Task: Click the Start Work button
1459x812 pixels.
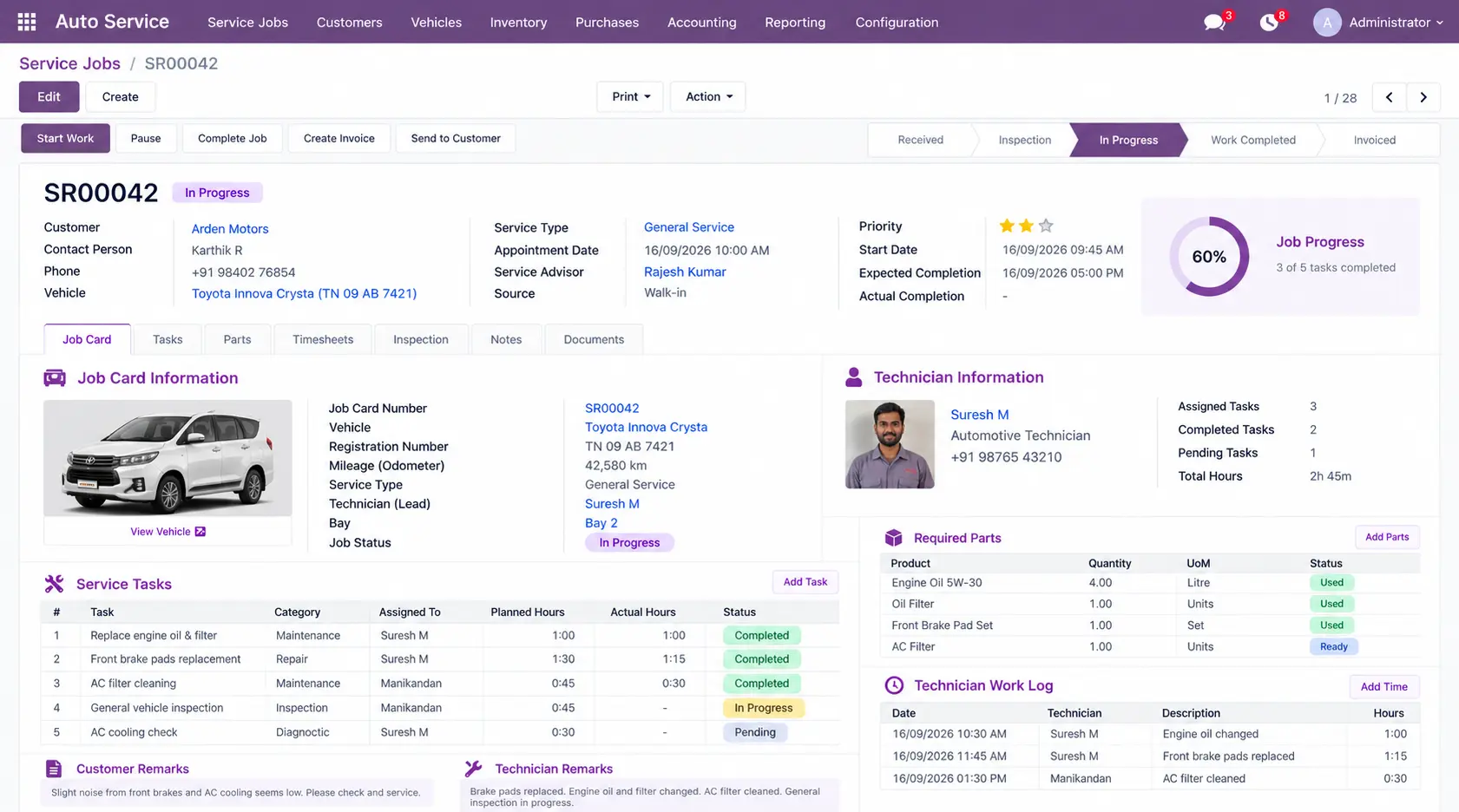Action: click(x=65, y=138)
